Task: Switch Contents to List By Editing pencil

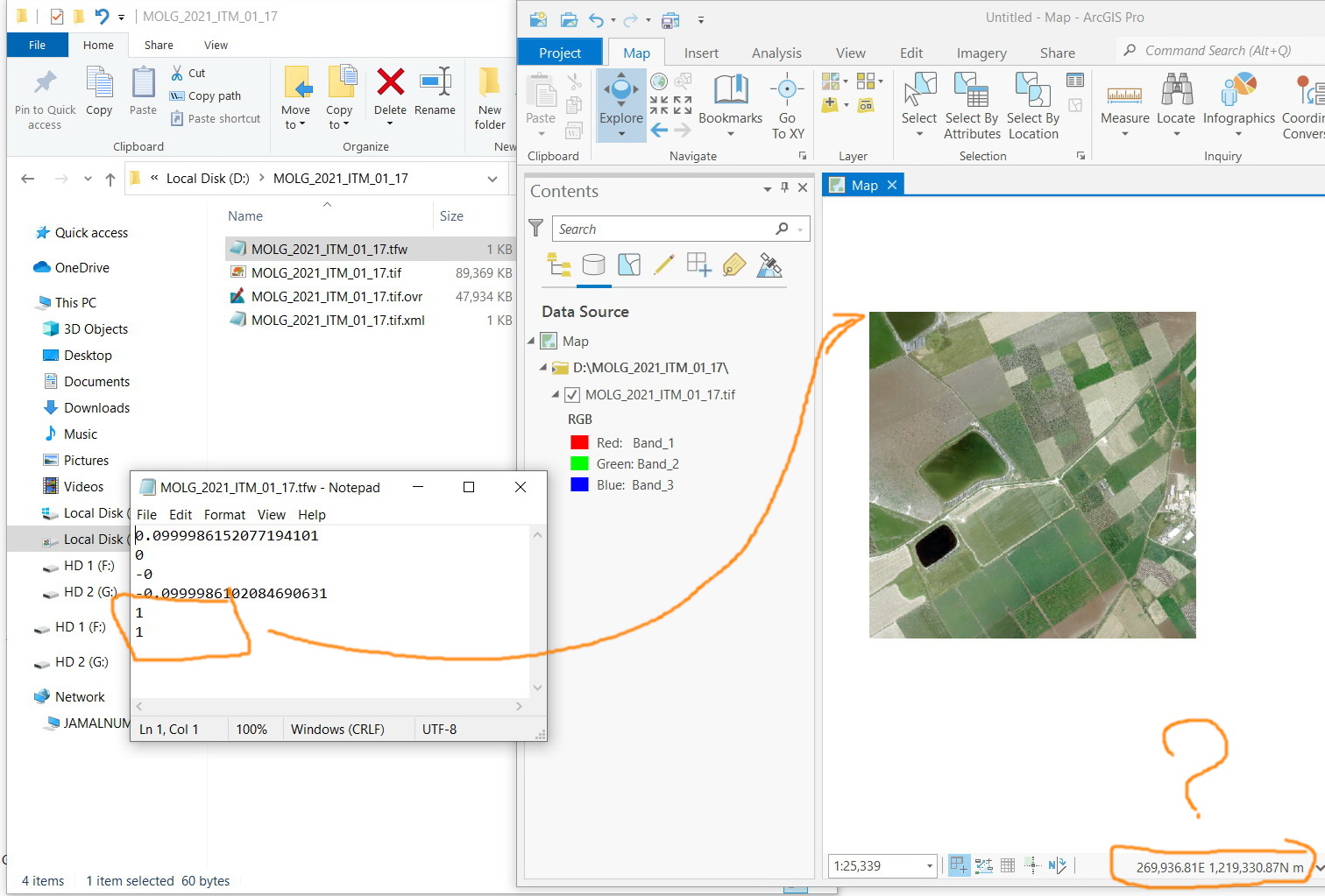Action: click(663, 265)
